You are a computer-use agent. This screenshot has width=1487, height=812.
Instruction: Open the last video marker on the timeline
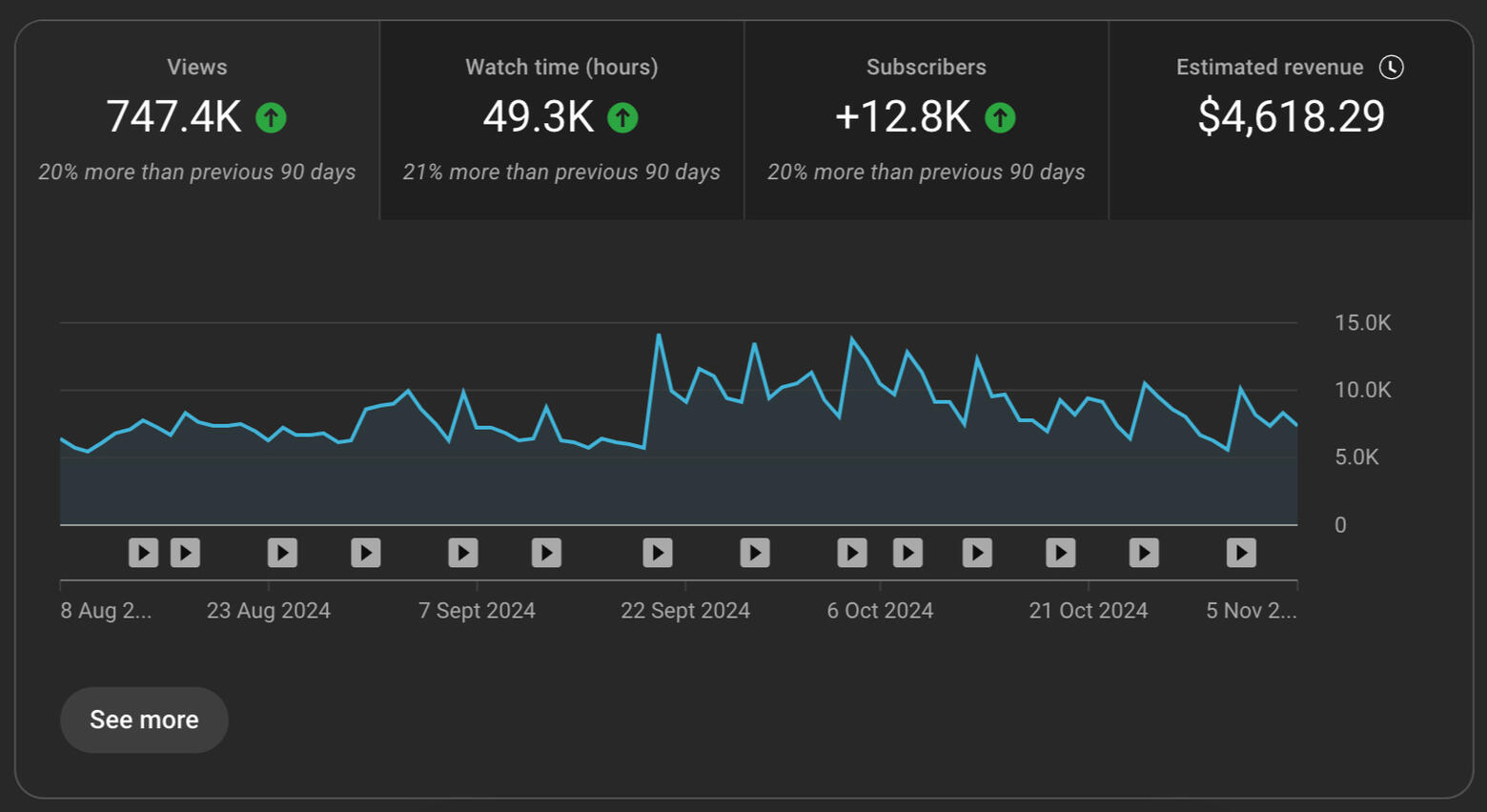point(1241,553)
